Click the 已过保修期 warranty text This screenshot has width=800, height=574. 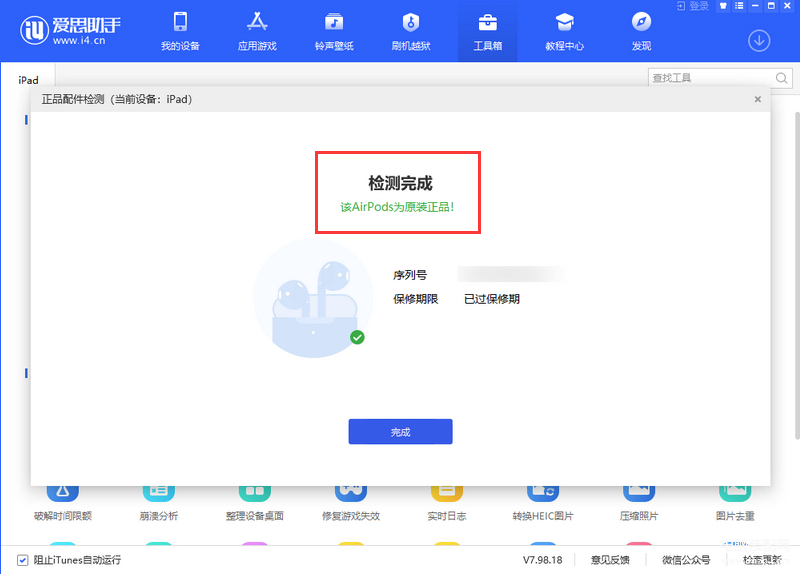pyautogui.click(x=492, y=299)
